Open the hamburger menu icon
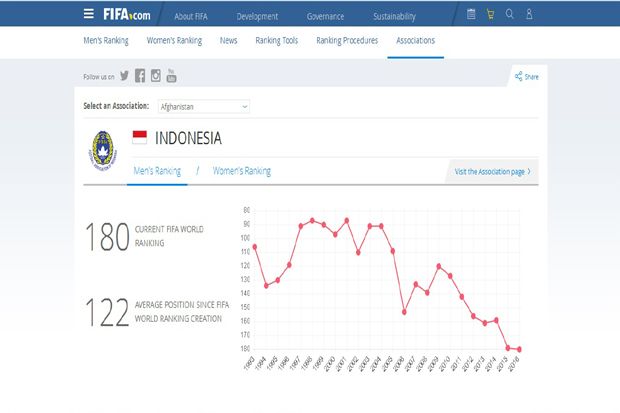Screen dimensions: 620x413 [x=89, y=14]
